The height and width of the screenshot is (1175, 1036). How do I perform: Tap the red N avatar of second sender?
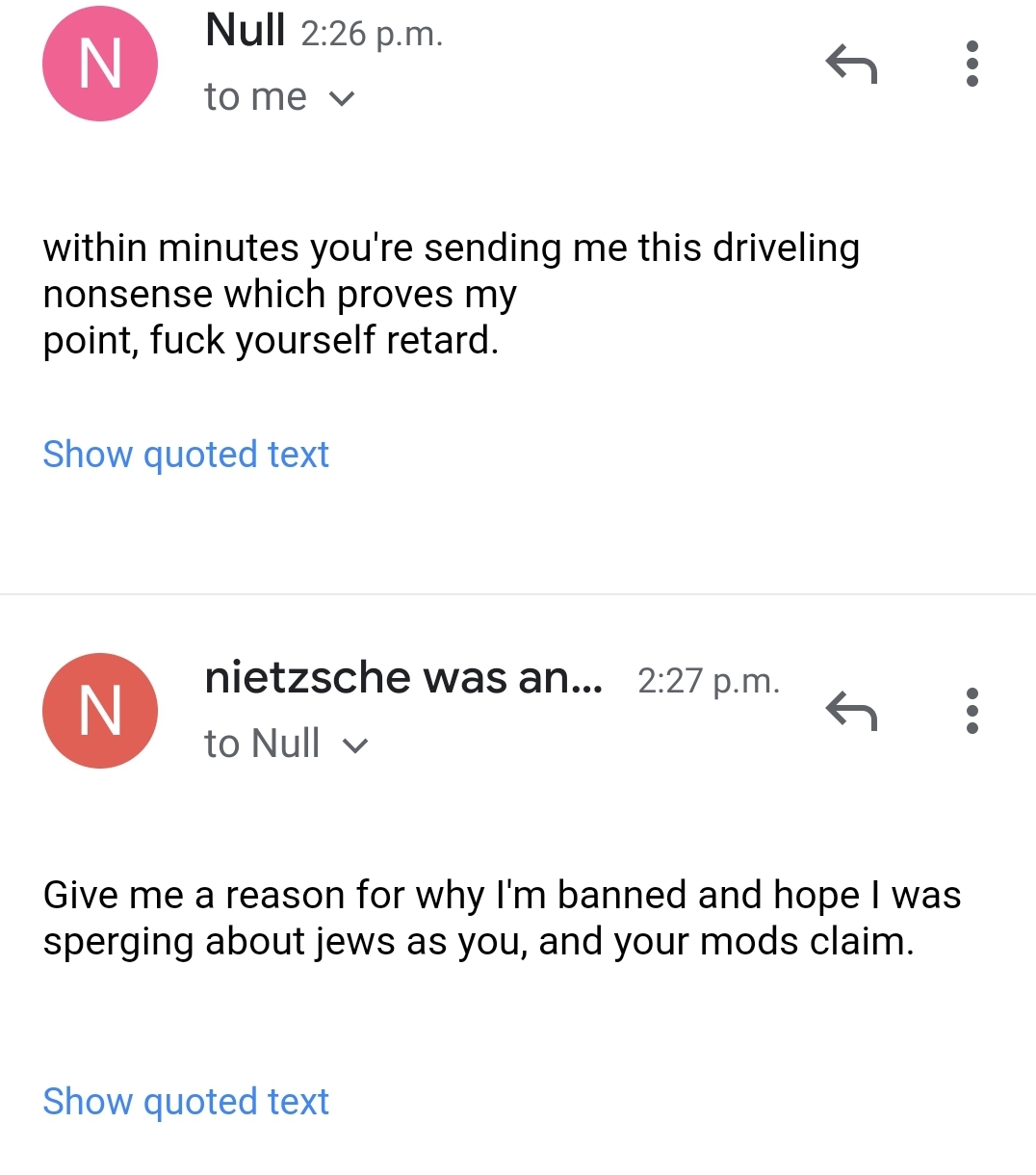100,711
